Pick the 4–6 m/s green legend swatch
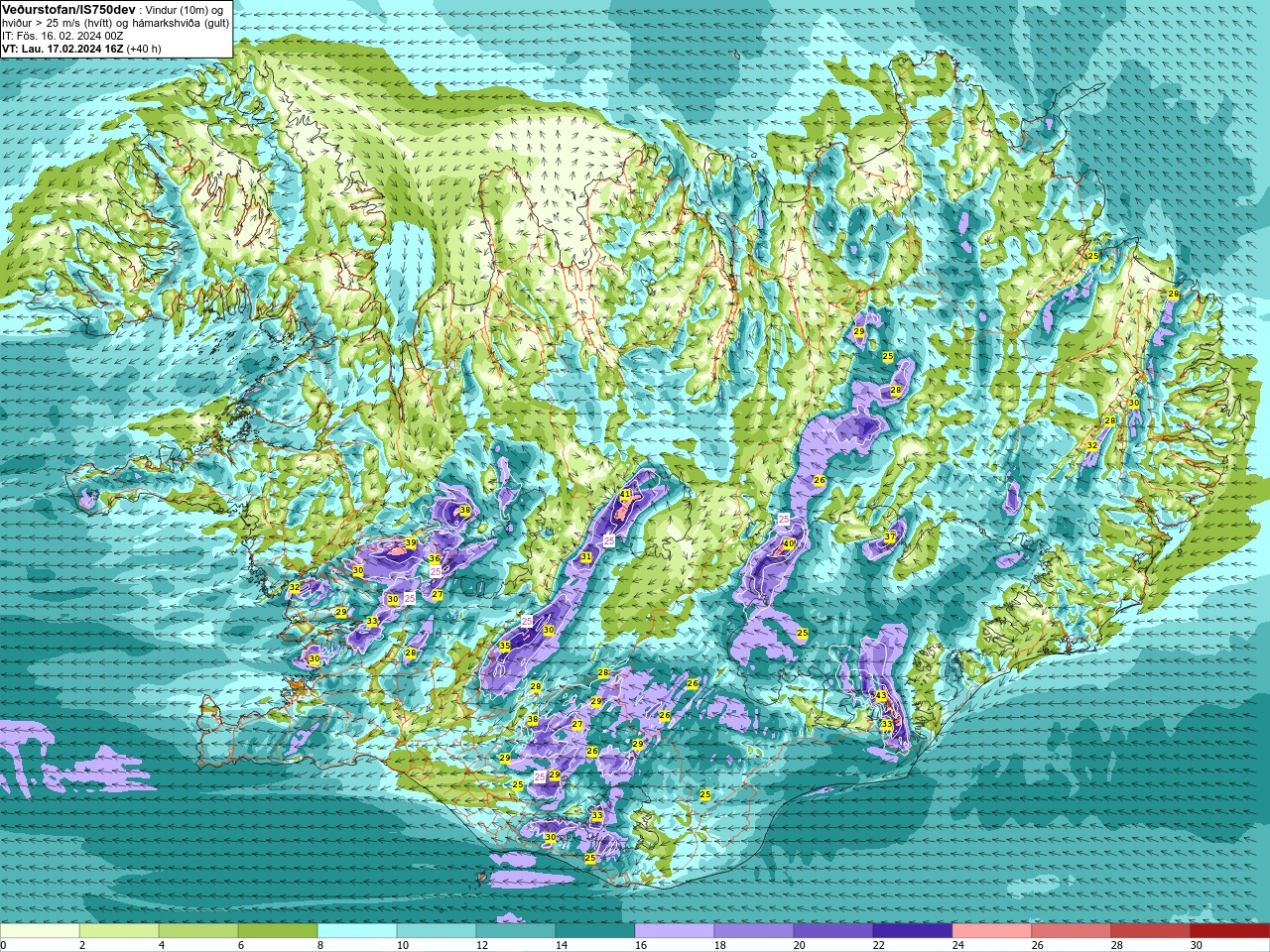Image resolution: width=1270 pixels, height=952 pixels. tap(198, 931)
